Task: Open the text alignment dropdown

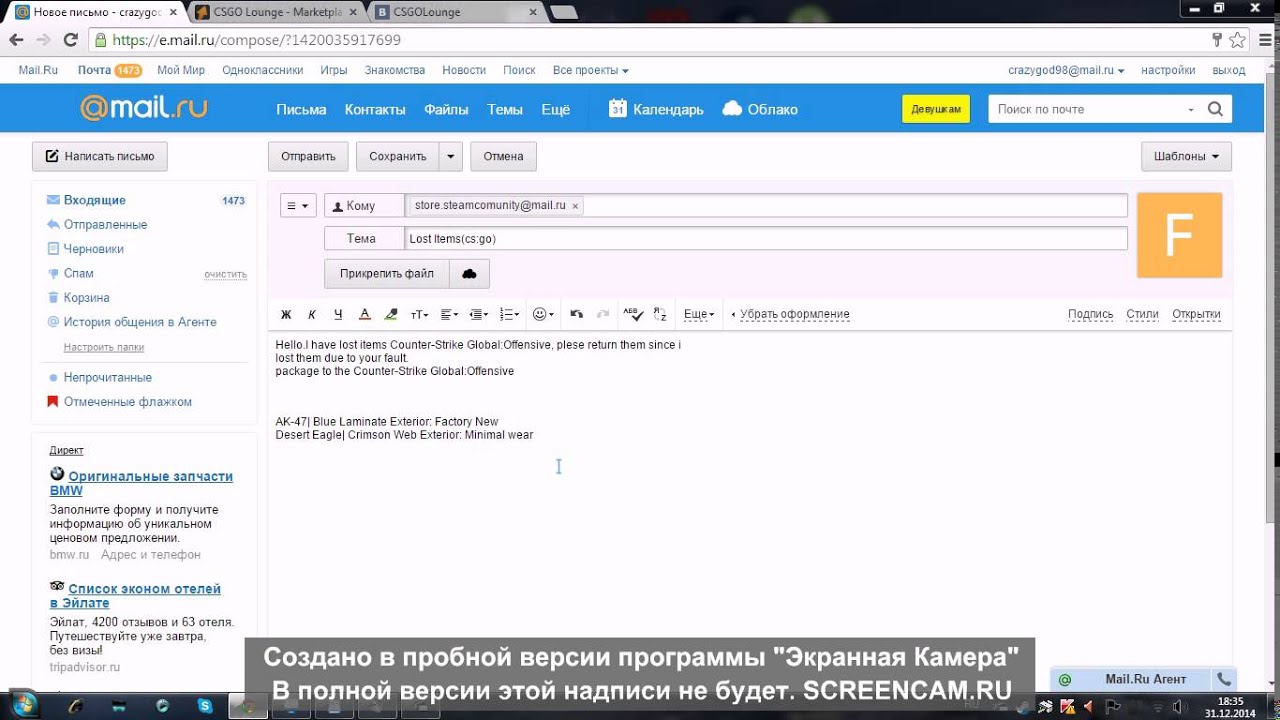Action: 449,314
